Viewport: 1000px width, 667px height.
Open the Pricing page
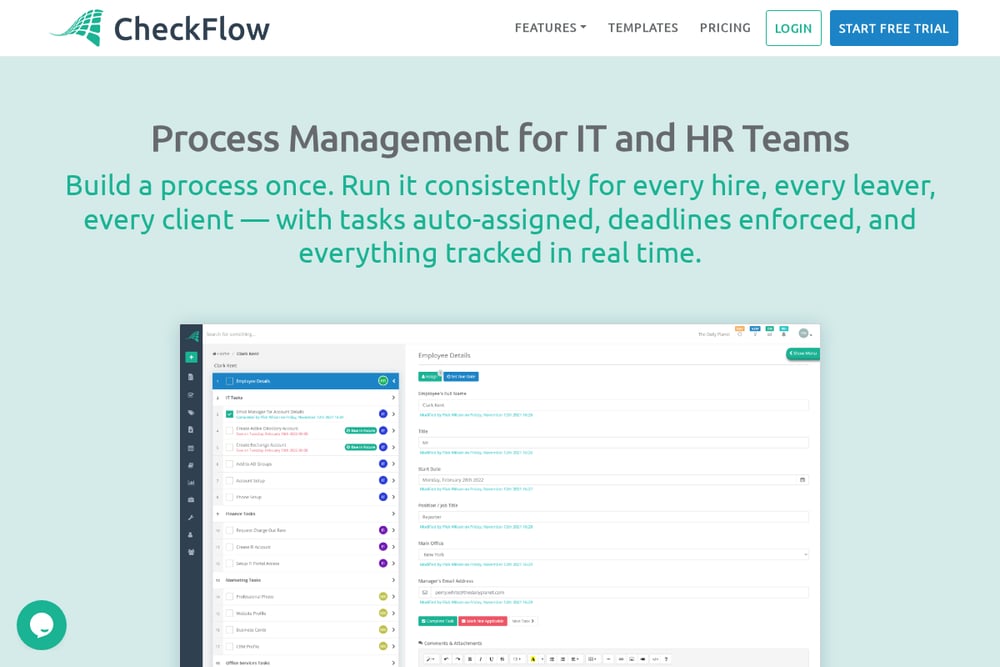[725, 28]
